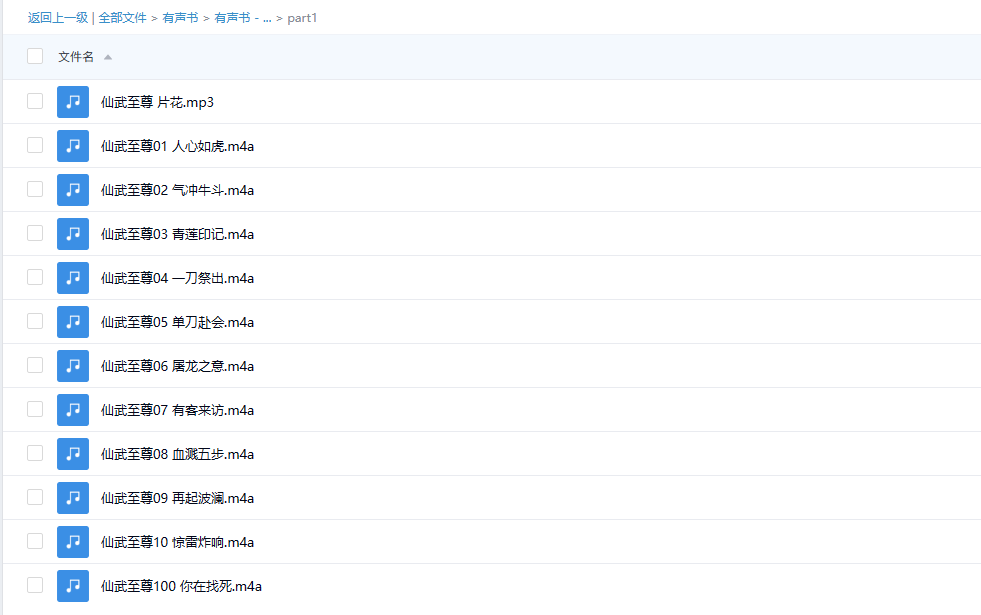
Task: Click the 文件名 column header
Action: click(76, 57)
